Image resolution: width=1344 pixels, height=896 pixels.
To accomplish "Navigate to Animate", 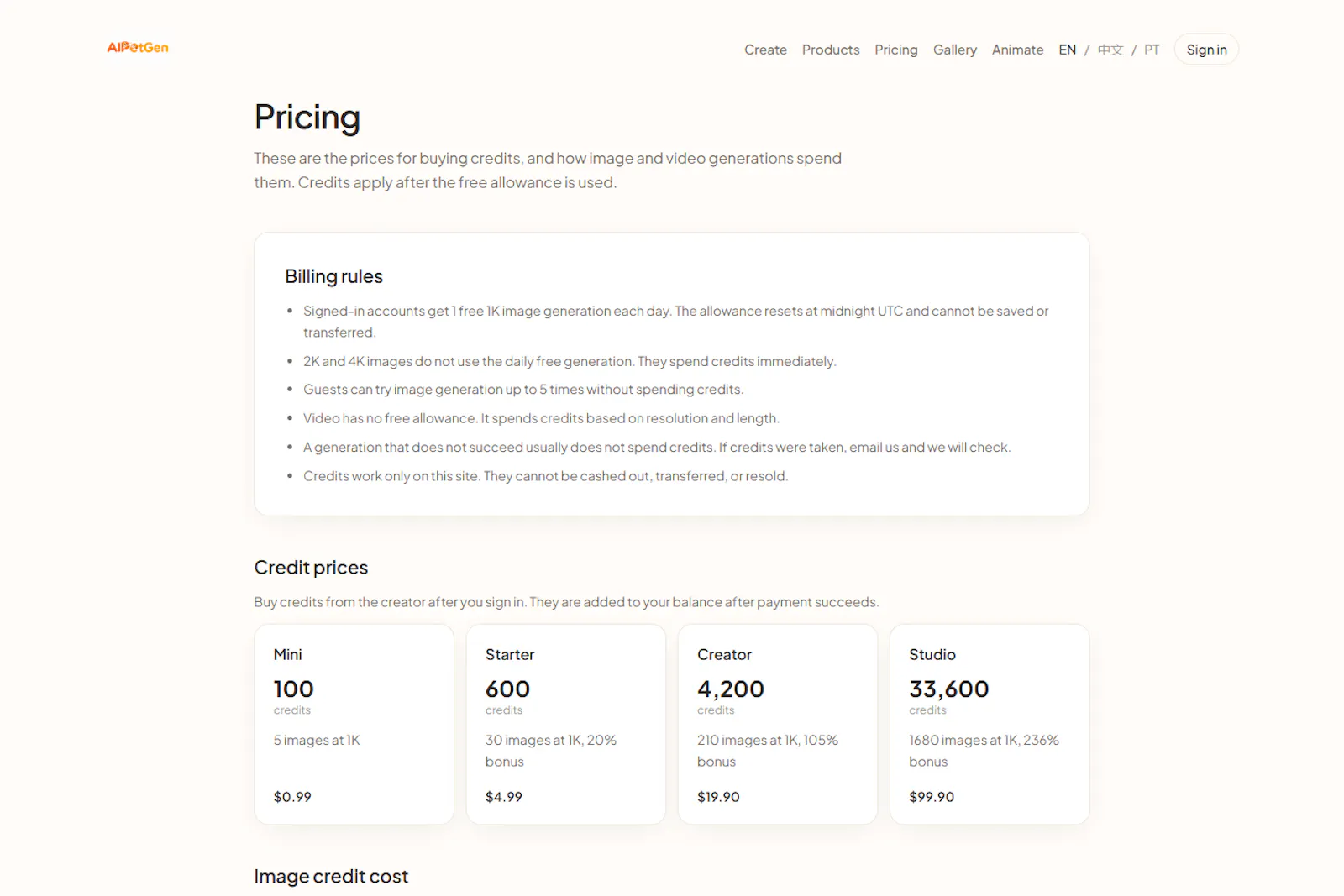I will click(x=1017, y=50).
